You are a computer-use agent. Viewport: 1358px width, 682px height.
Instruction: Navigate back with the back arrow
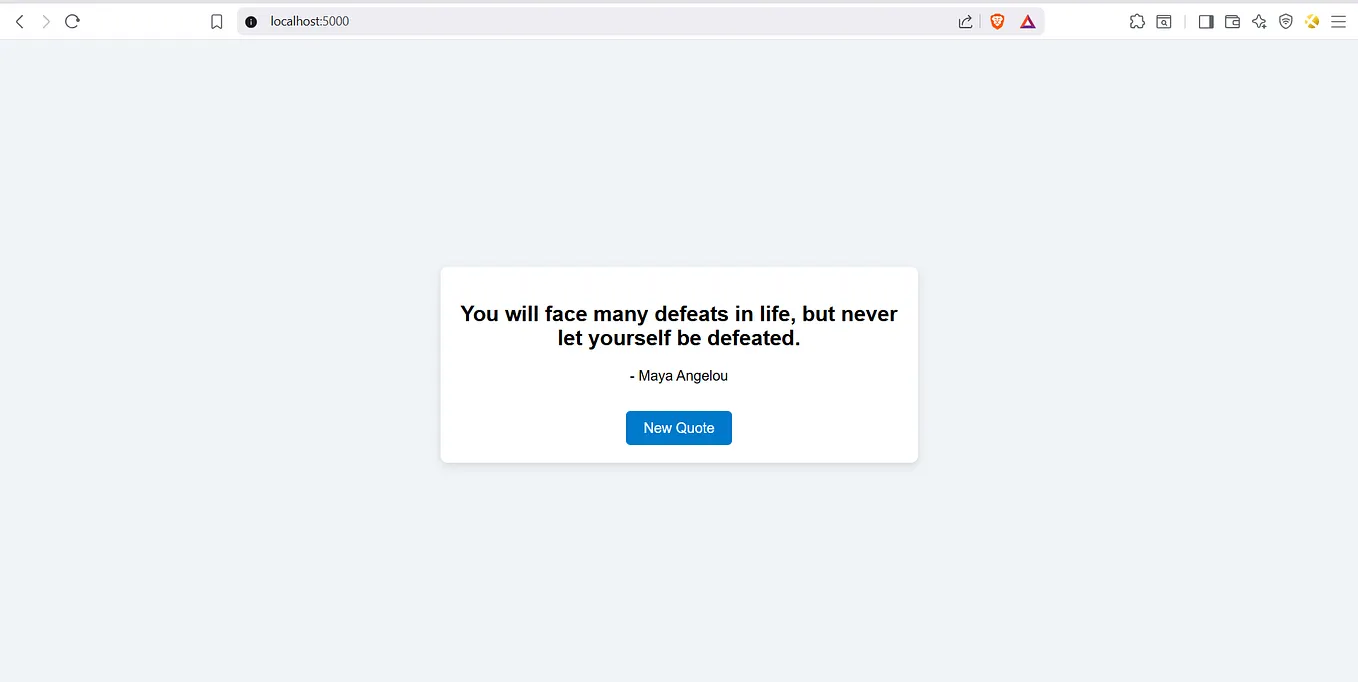[19, 20]
